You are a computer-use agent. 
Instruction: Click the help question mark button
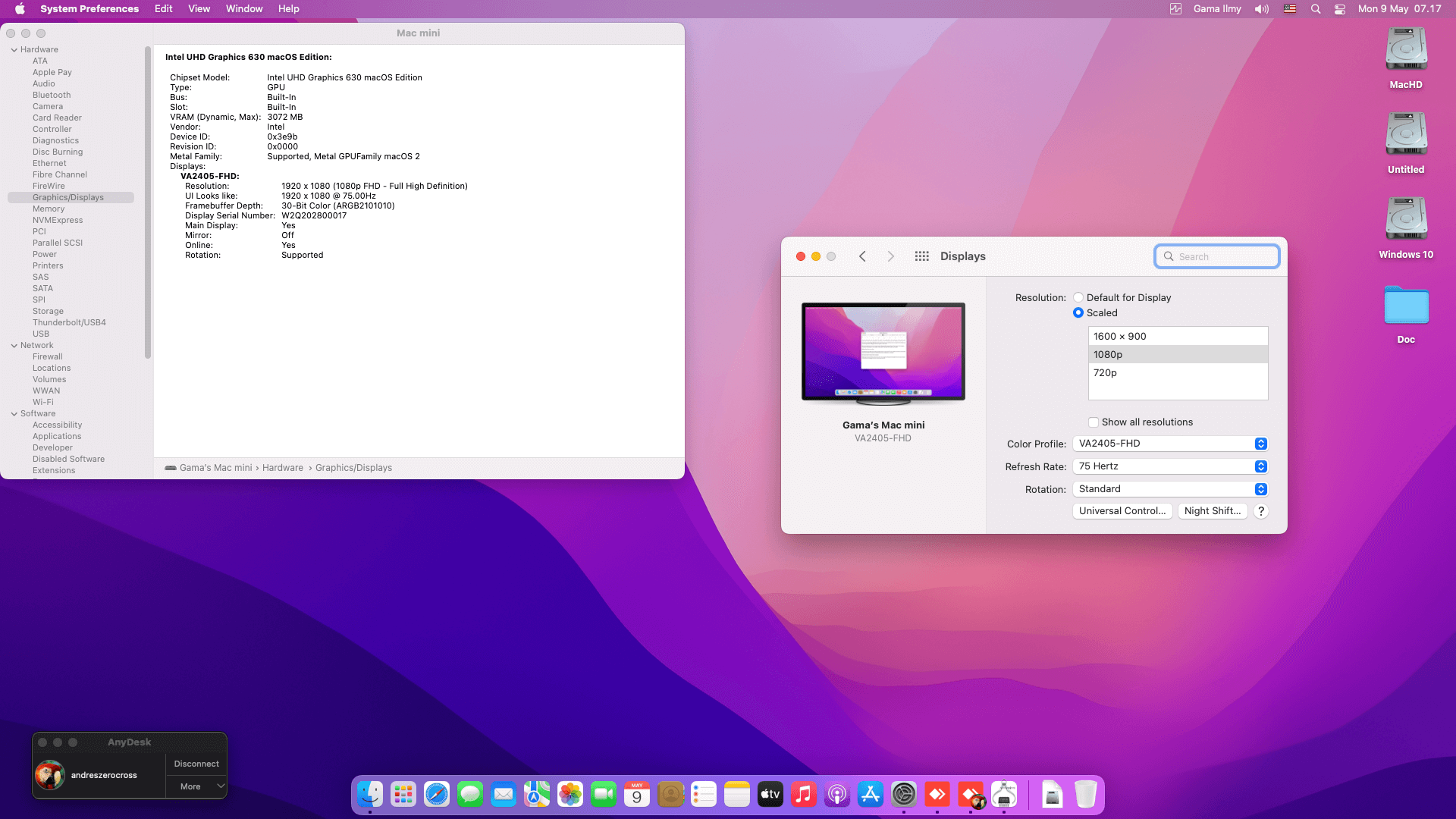[x=1261, y=511]
